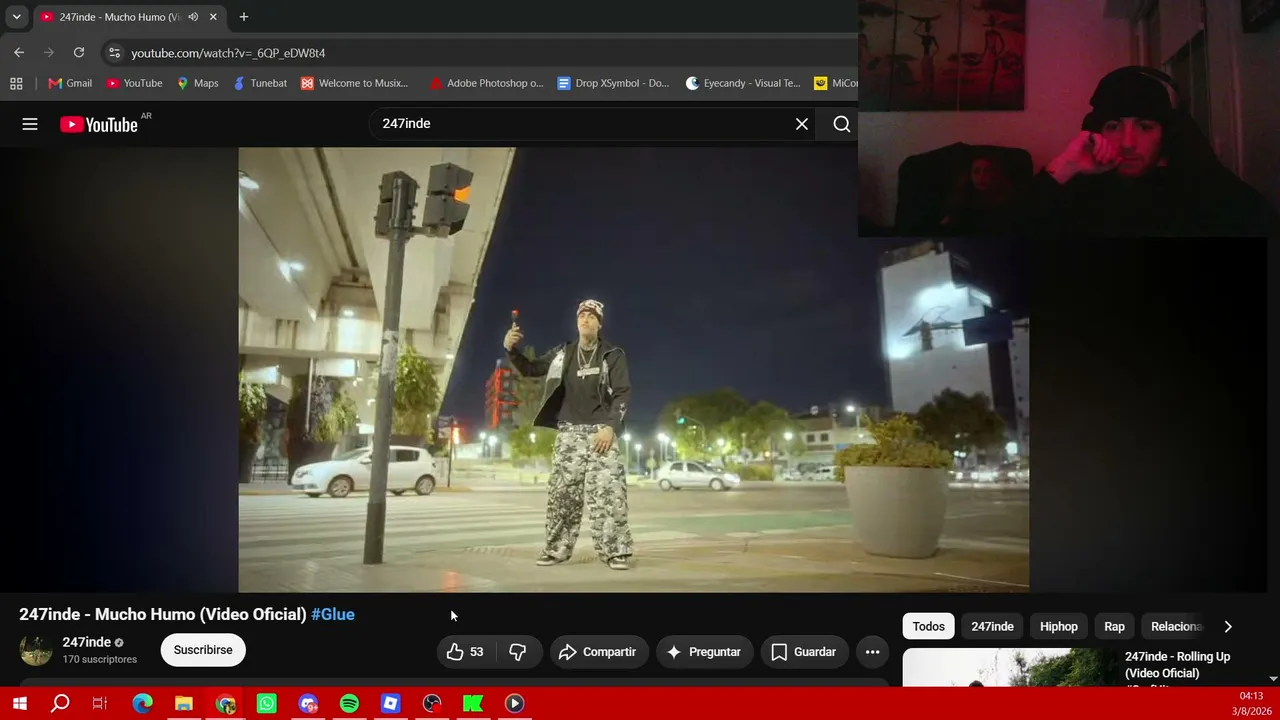Select the Hiphop filter chip
This screenshot has height=720, width=1280.
point(1059,626)
